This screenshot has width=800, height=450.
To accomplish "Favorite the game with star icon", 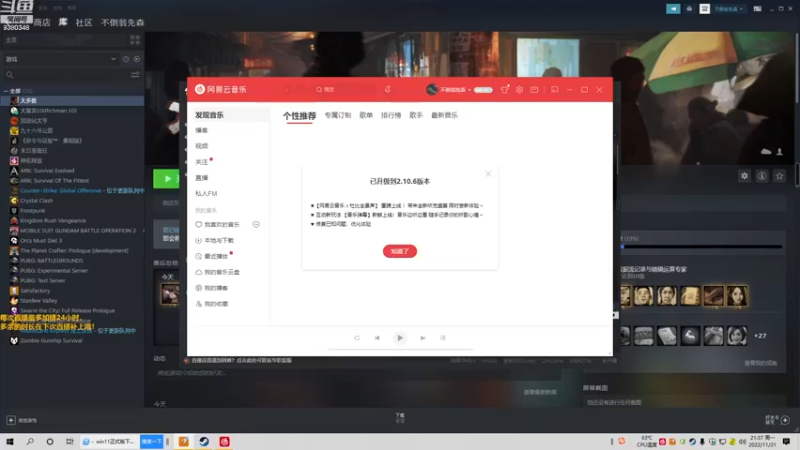I will point(779,176).
